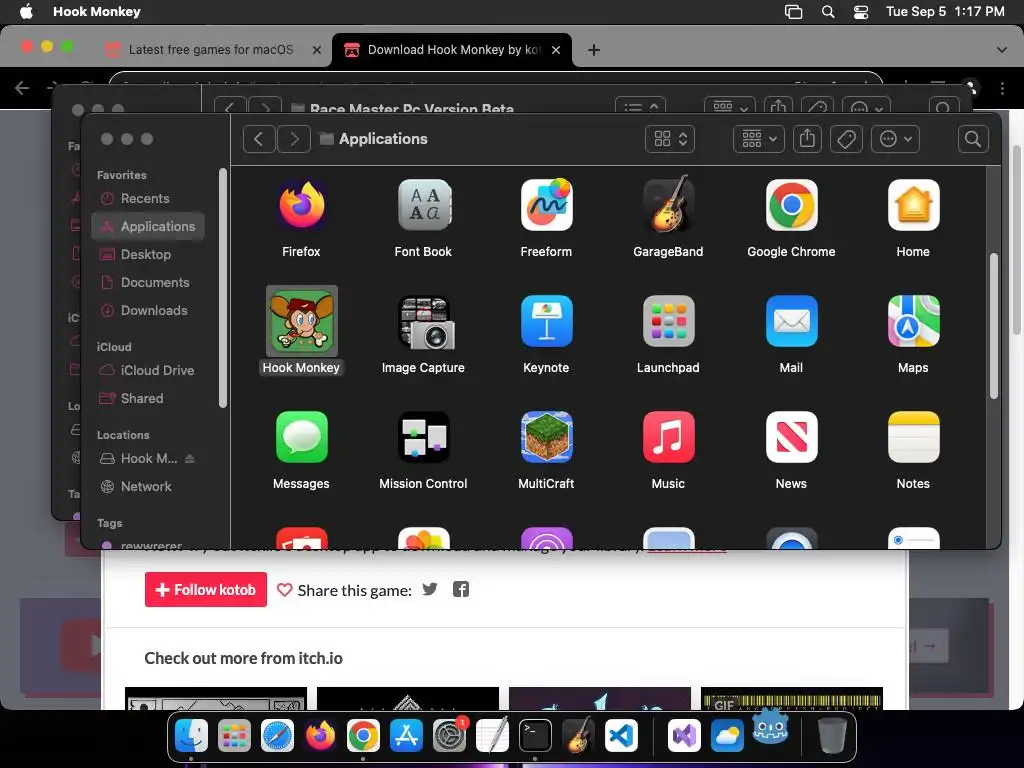Viewport: 1024px width, 768px height.
Task: Close the Download Hook Monkey tab
Action: 556,50
